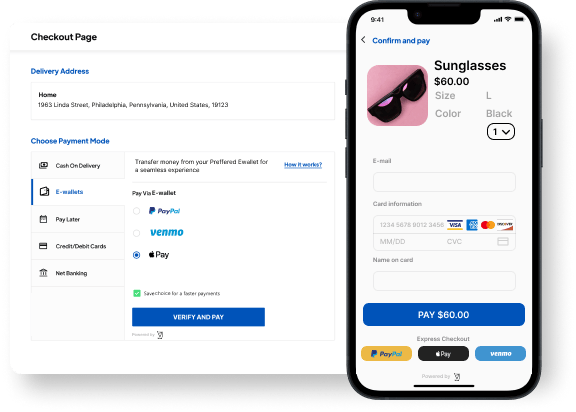
Task: Click the E-wallets wallet icon
Action: (x=44, y=192)
